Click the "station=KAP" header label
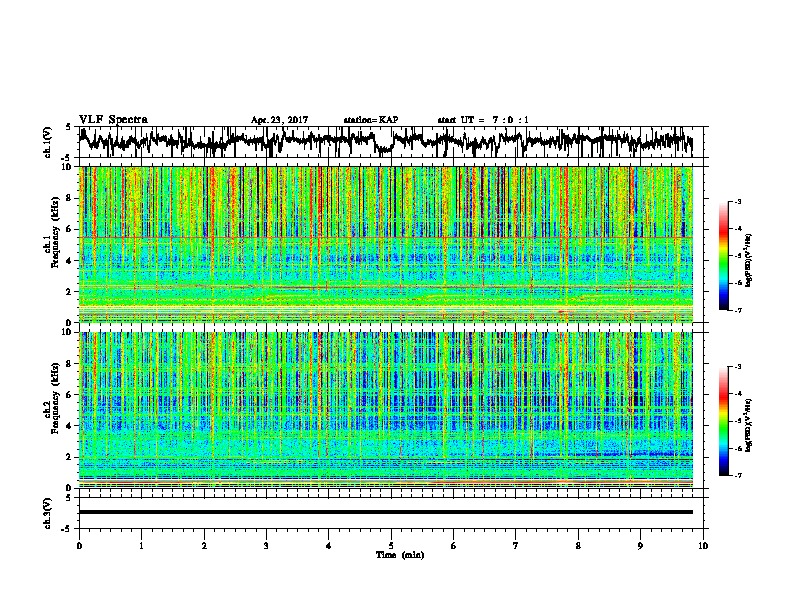 point(371,120)
